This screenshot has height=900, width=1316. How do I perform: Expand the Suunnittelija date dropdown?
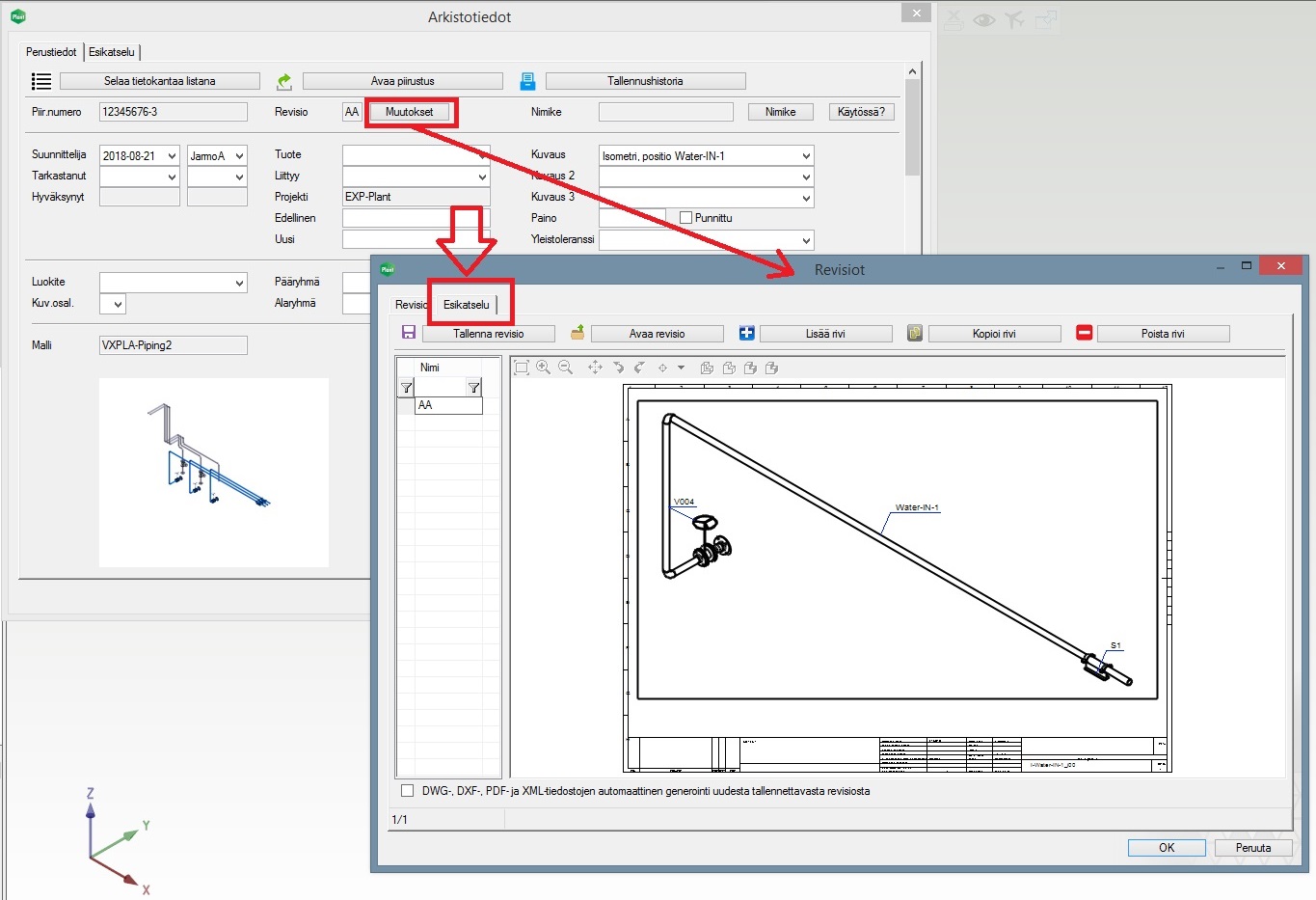[x=172, y=156]
